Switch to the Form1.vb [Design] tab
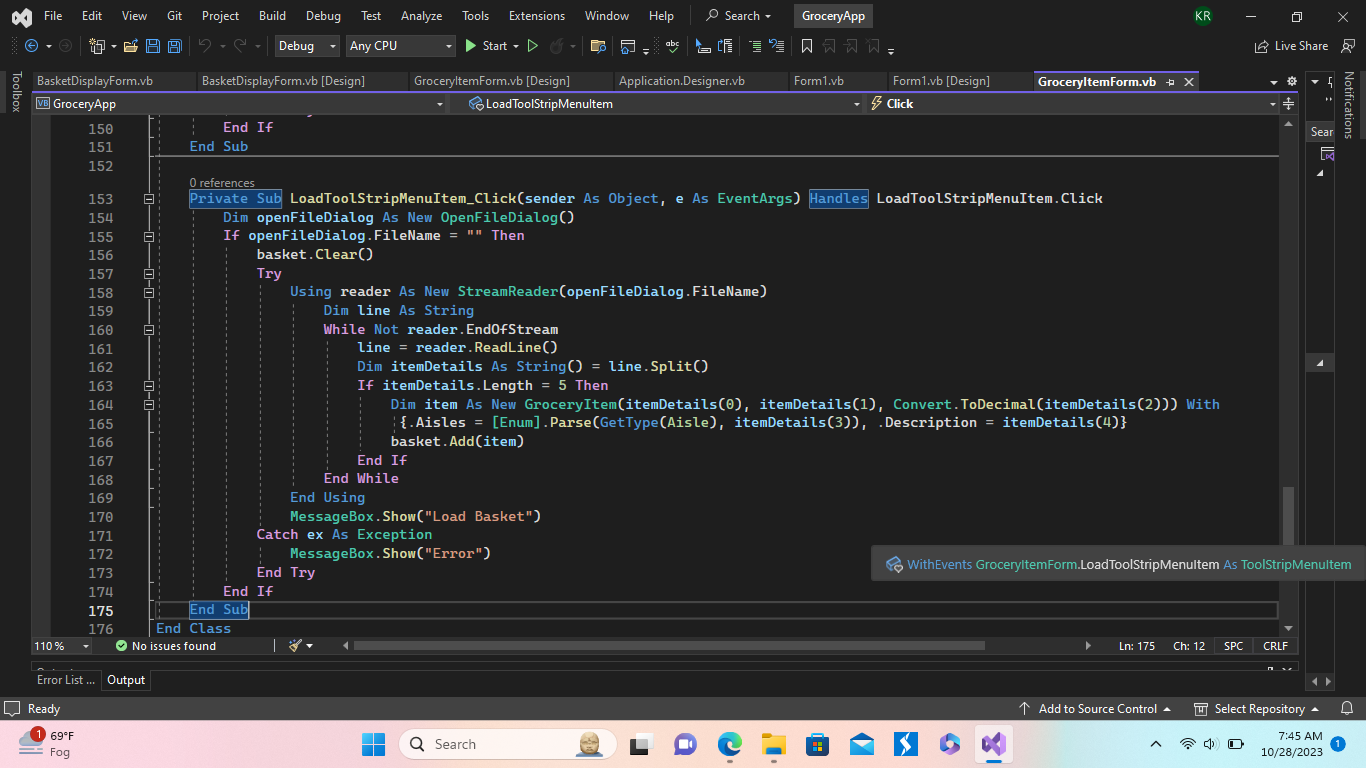This screenshot has width=1366, height=768. coord(940,81)
